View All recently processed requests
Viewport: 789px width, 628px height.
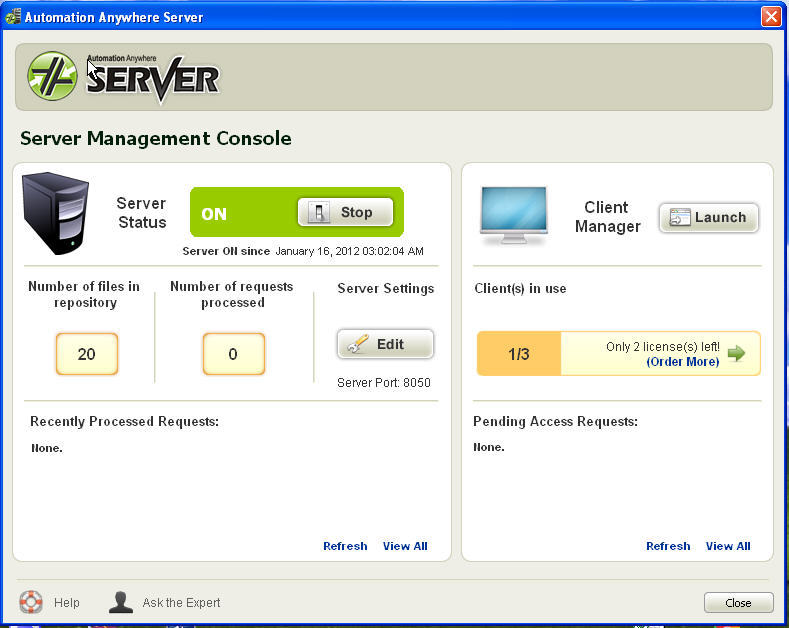tap(405, 546)
